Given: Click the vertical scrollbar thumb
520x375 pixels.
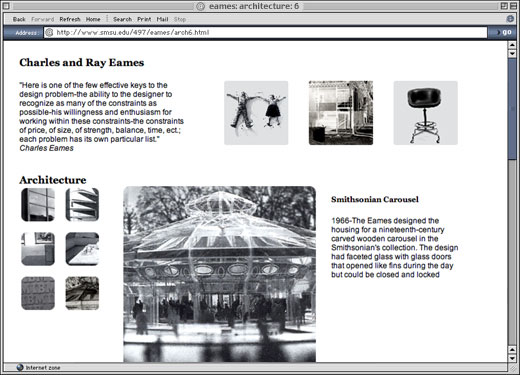Looking at the screenshot, I should 512,109.
